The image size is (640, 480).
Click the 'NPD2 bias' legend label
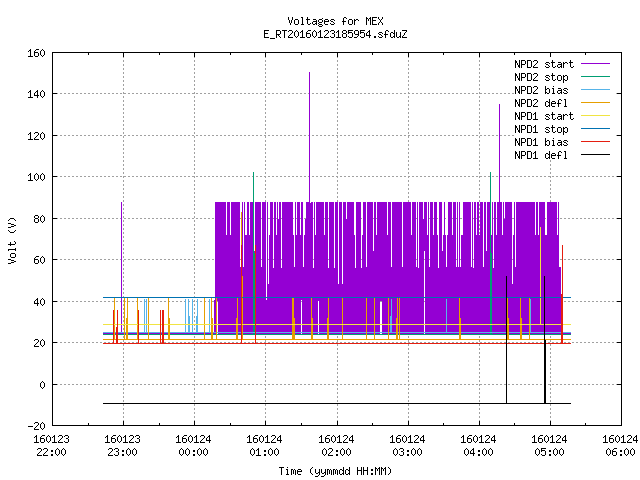(541, 90)
